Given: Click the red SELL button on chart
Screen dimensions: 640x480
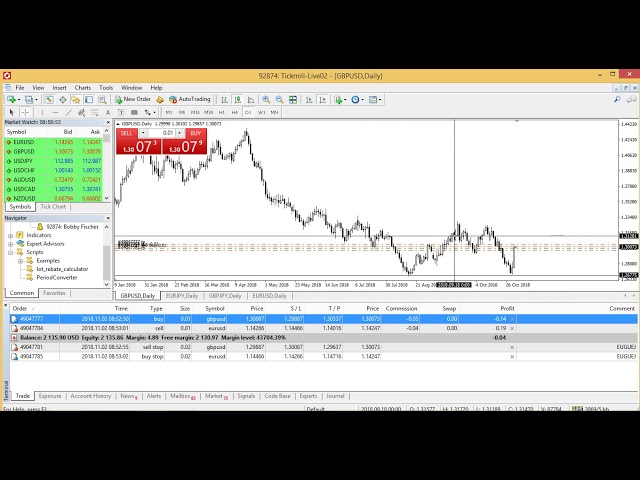Looking at the screenshot, I should point(126,133).
